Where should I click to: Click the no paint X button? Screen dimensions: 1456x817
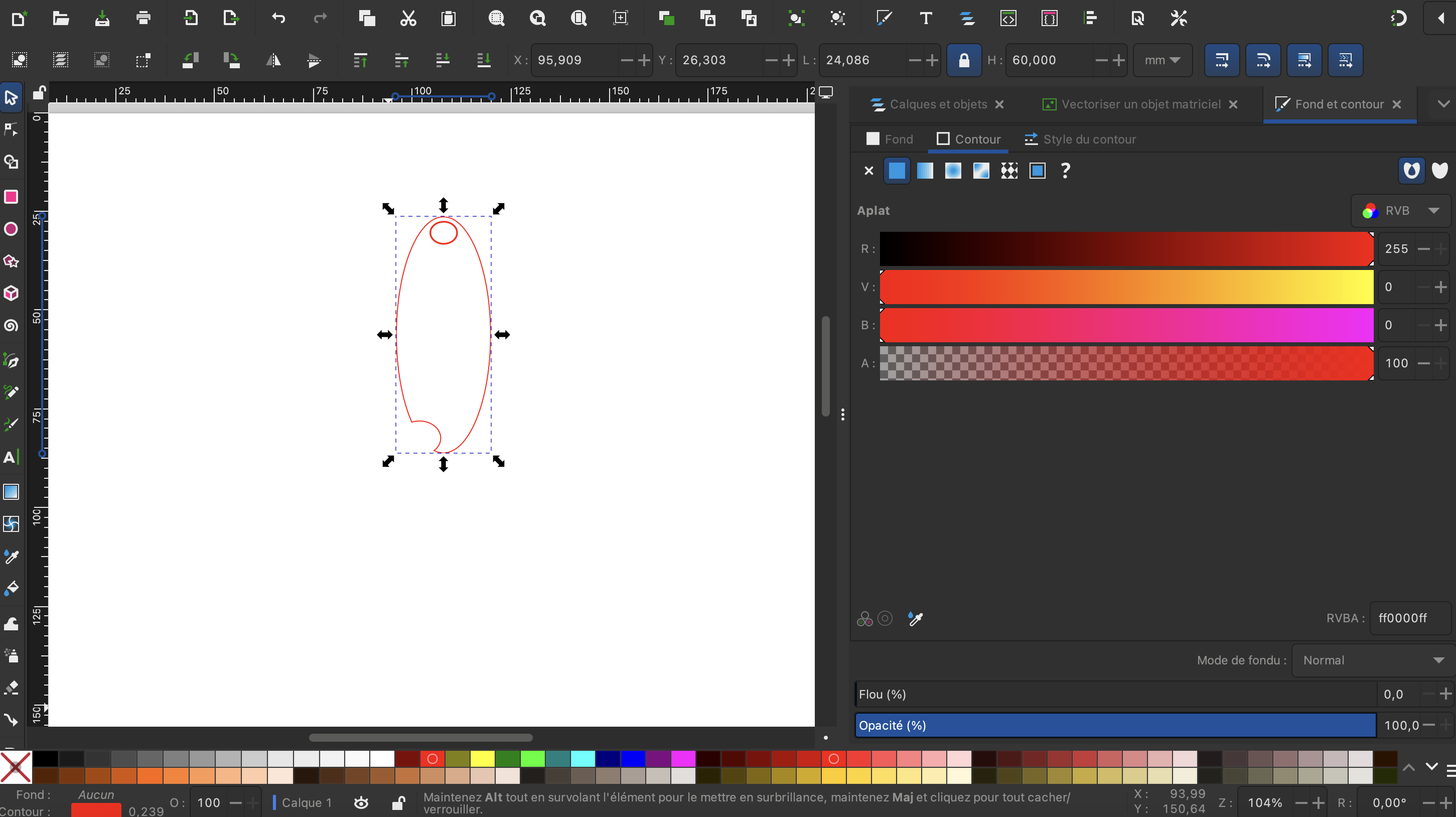[869, 171]
